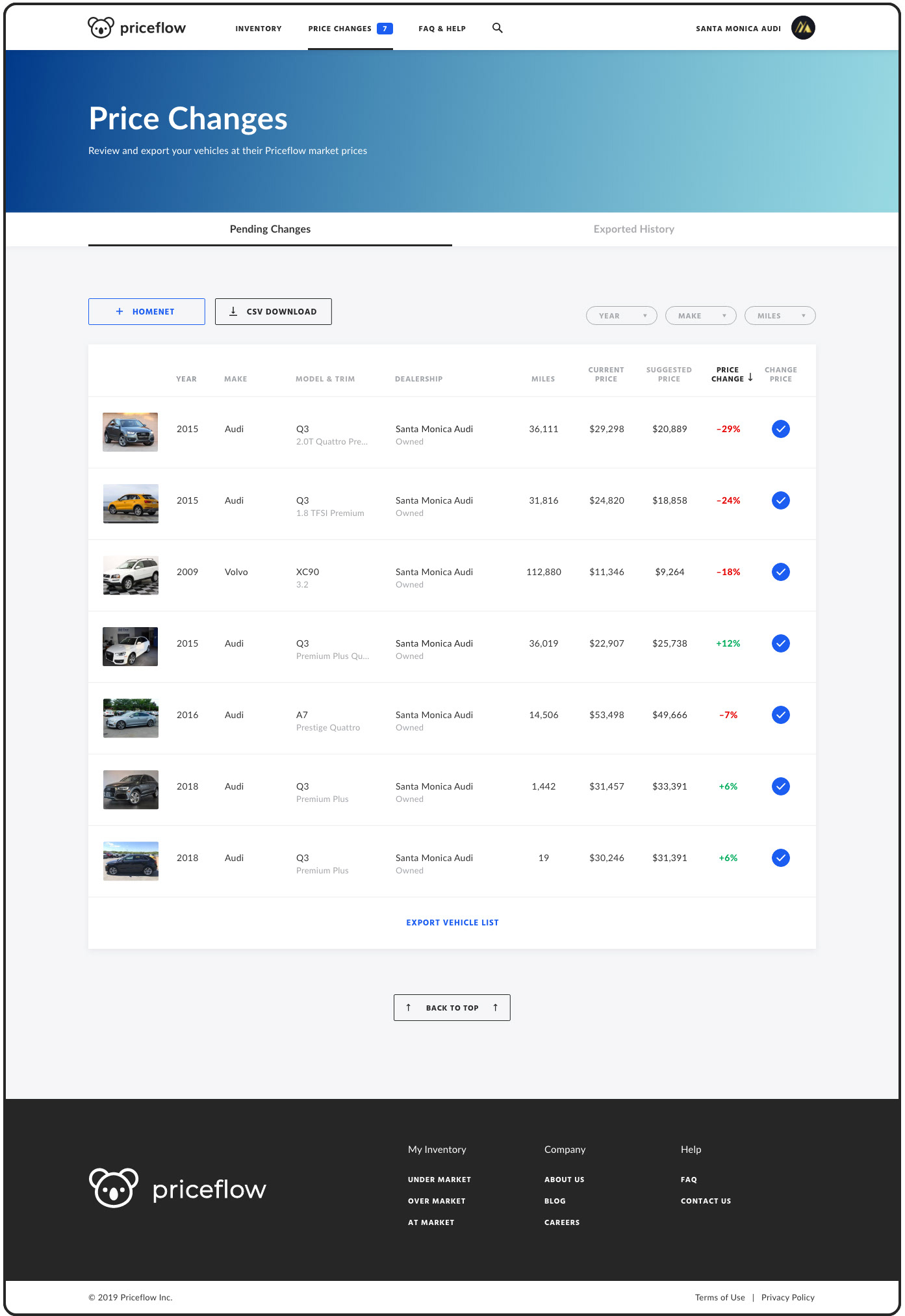Screen dimensions: 905x1316
Task: Open About Us footer link
Action: (565, 1180)
